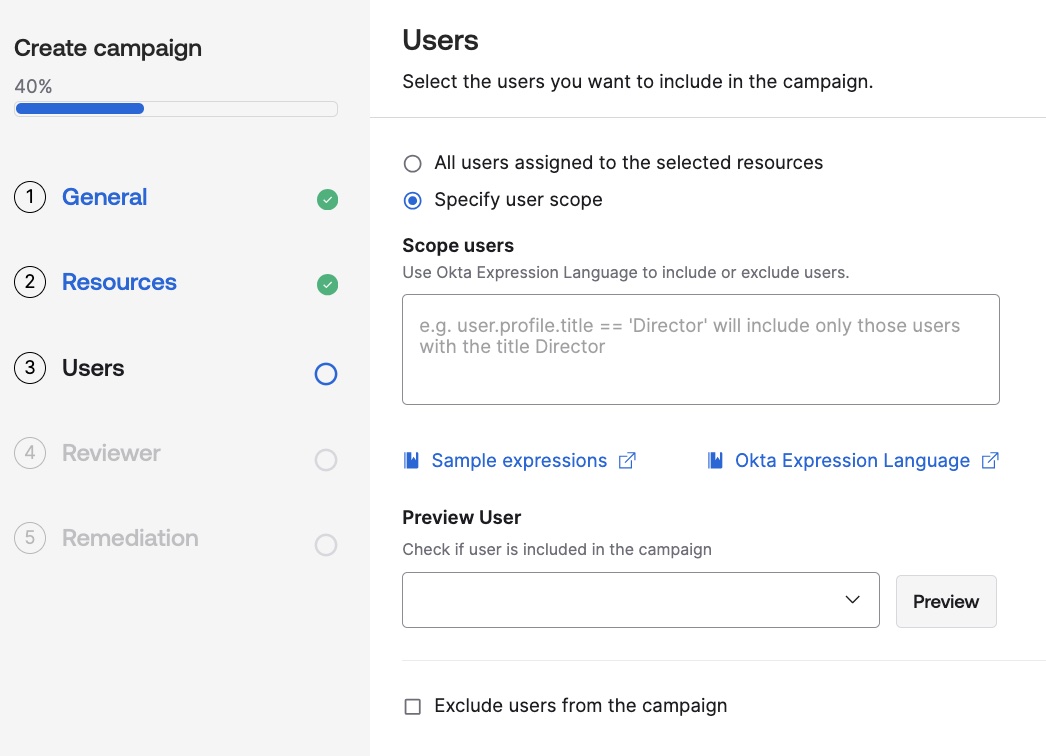
Task: Click the book icon beside Sample expressions
Action: [411, 461]
